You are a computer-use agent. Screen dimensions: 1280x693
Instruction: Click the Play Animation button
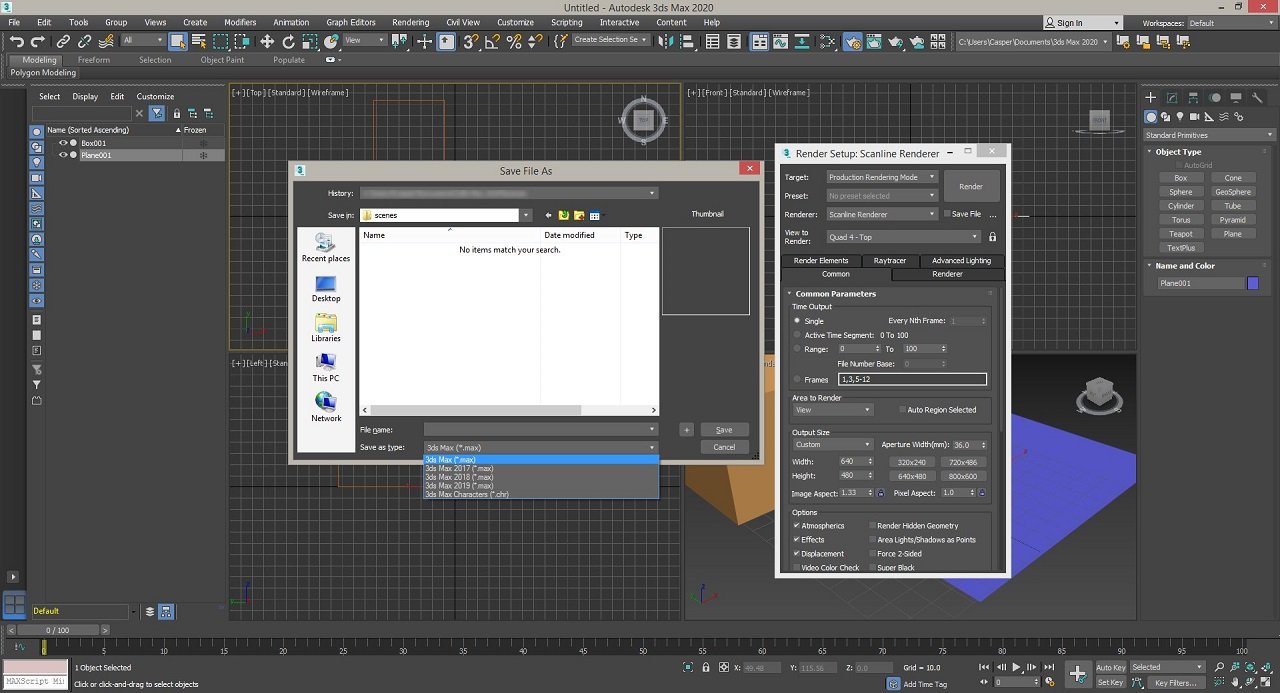[1016, 667]
